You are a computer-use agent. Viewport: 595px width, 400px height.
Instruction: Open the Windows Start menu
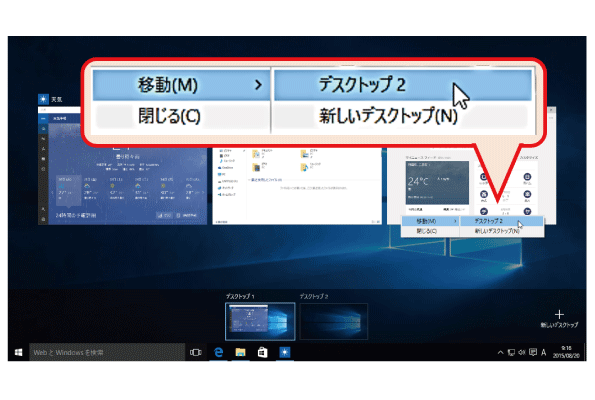coord(18,353)
